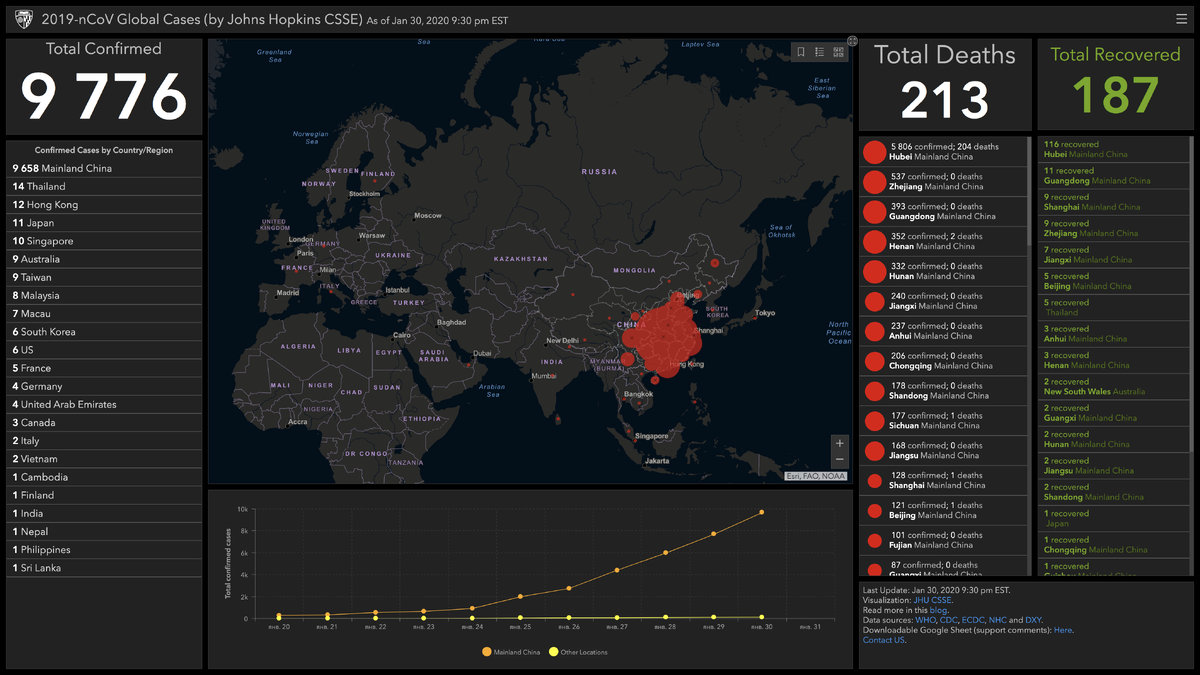
Task: Click the WHO data source link
Action: click(925, 620)
